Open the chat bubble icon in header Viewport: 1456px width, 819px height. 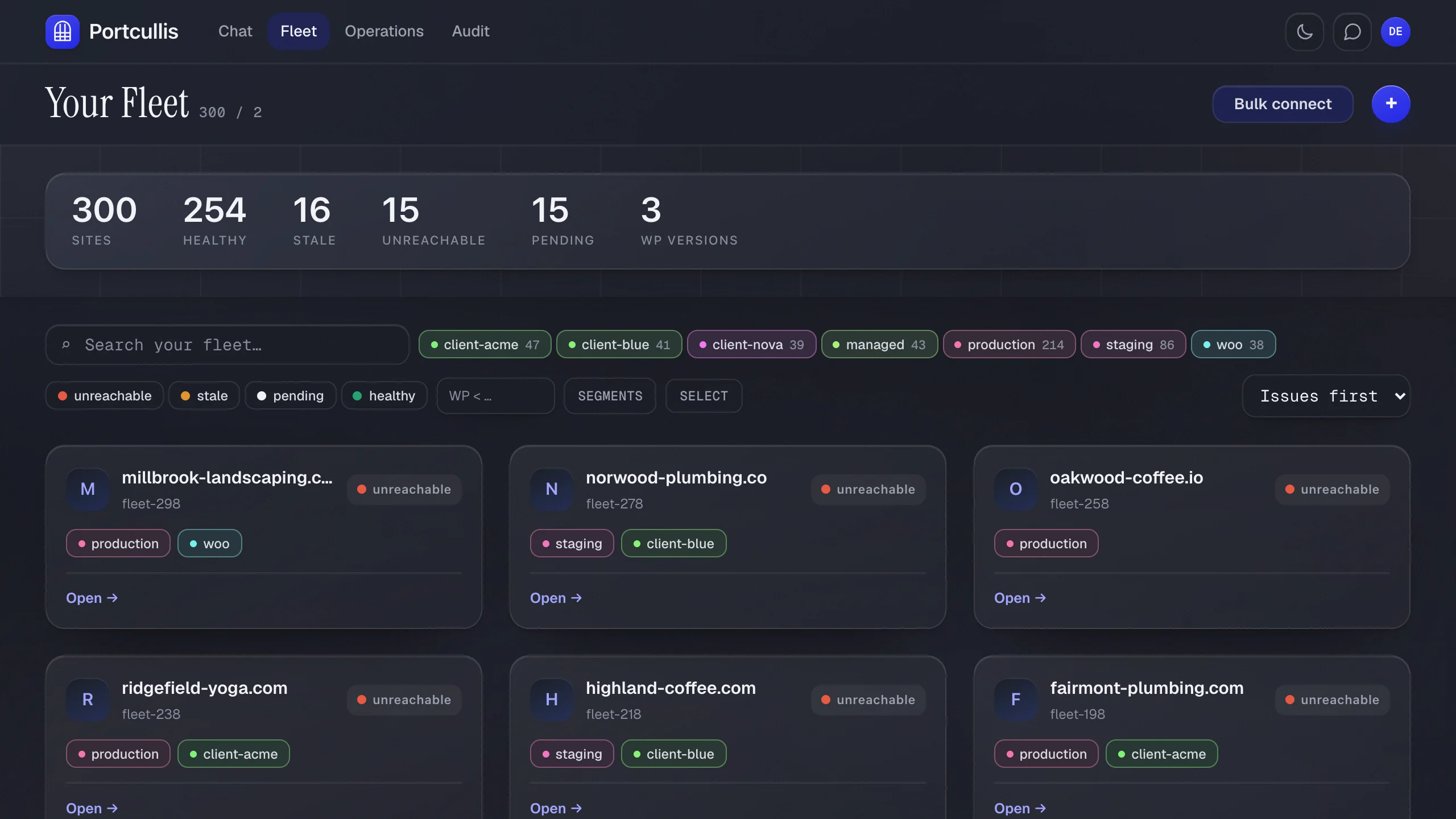[1352, 31]
